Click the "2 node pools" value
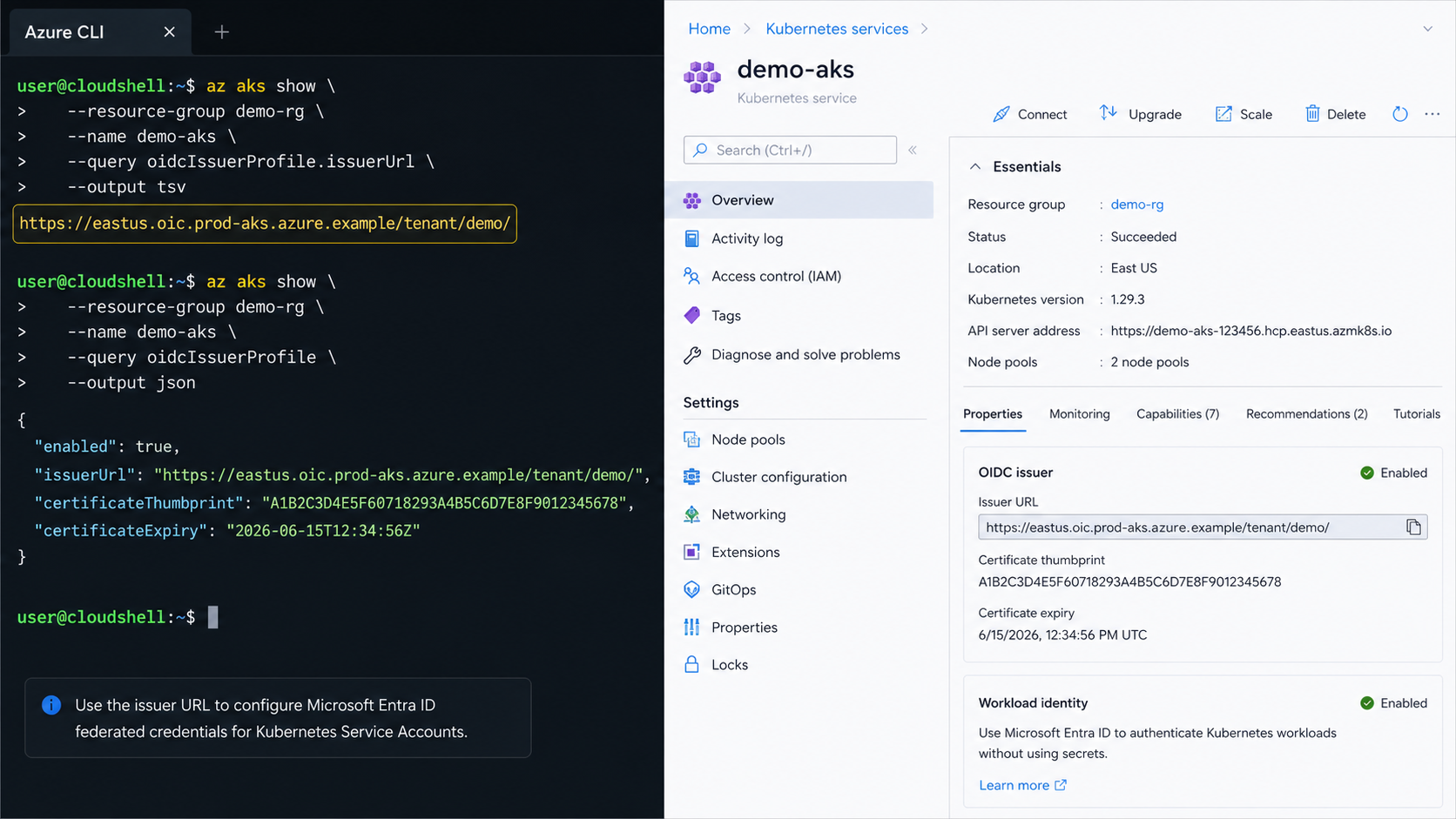1456x819 pixels. pyautogui.click(x=1149, y=362)
